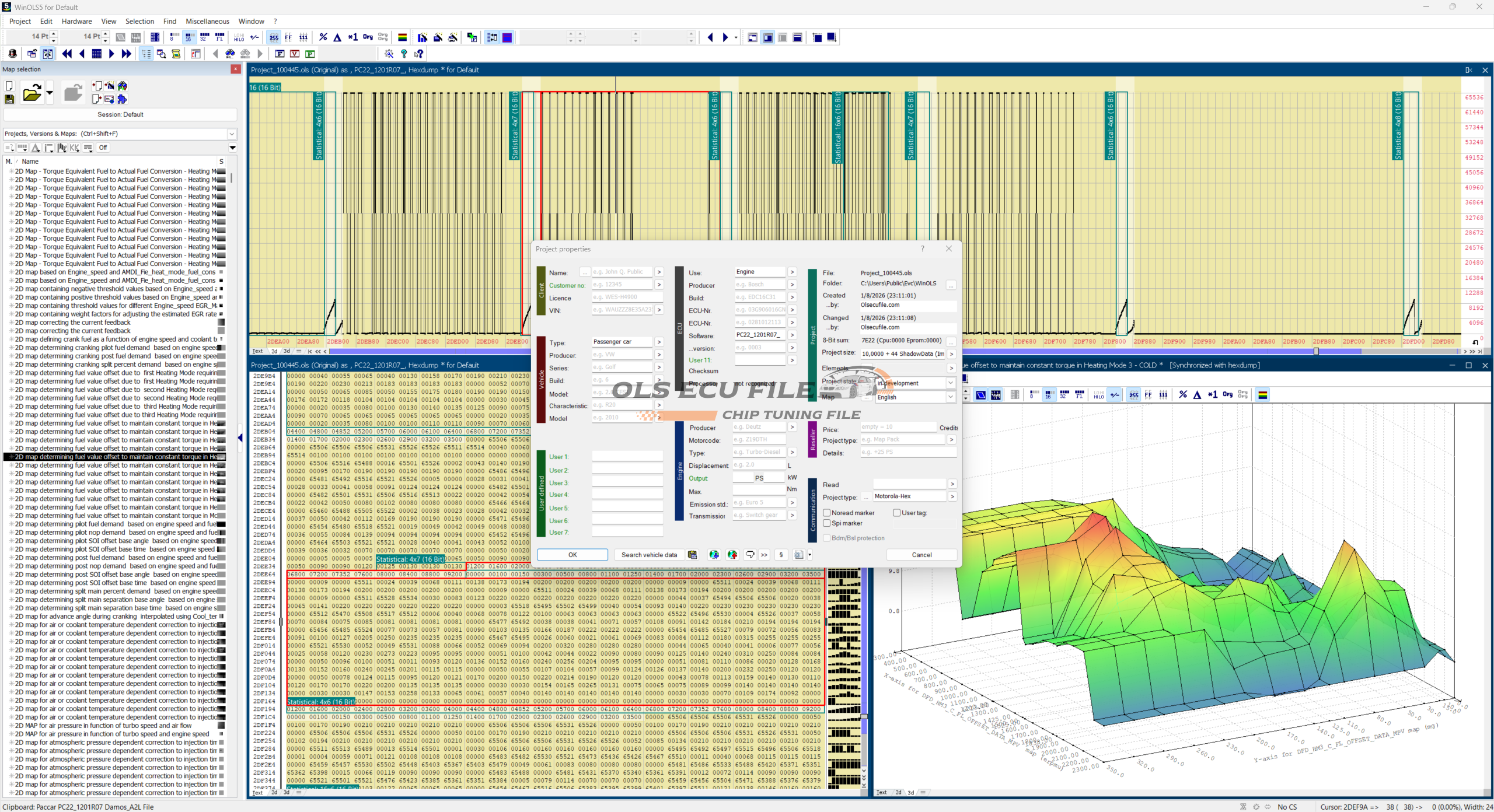Click the speech bubble comment icon in the dialog
This screenshot has width=1494, height=812.
pos(750,555)
